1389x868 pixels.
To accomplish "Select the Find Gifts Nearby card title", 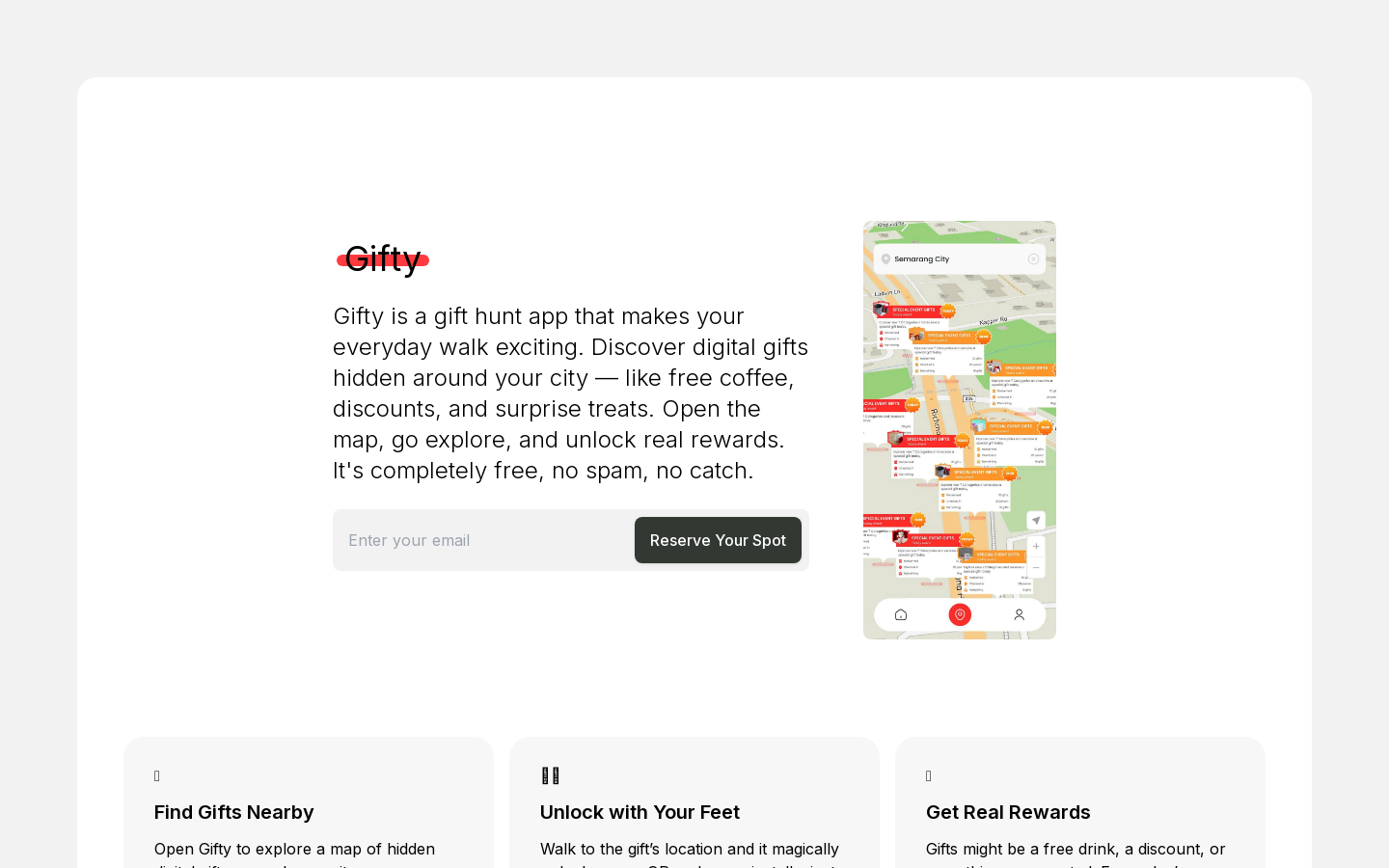I will coord(234,812).
